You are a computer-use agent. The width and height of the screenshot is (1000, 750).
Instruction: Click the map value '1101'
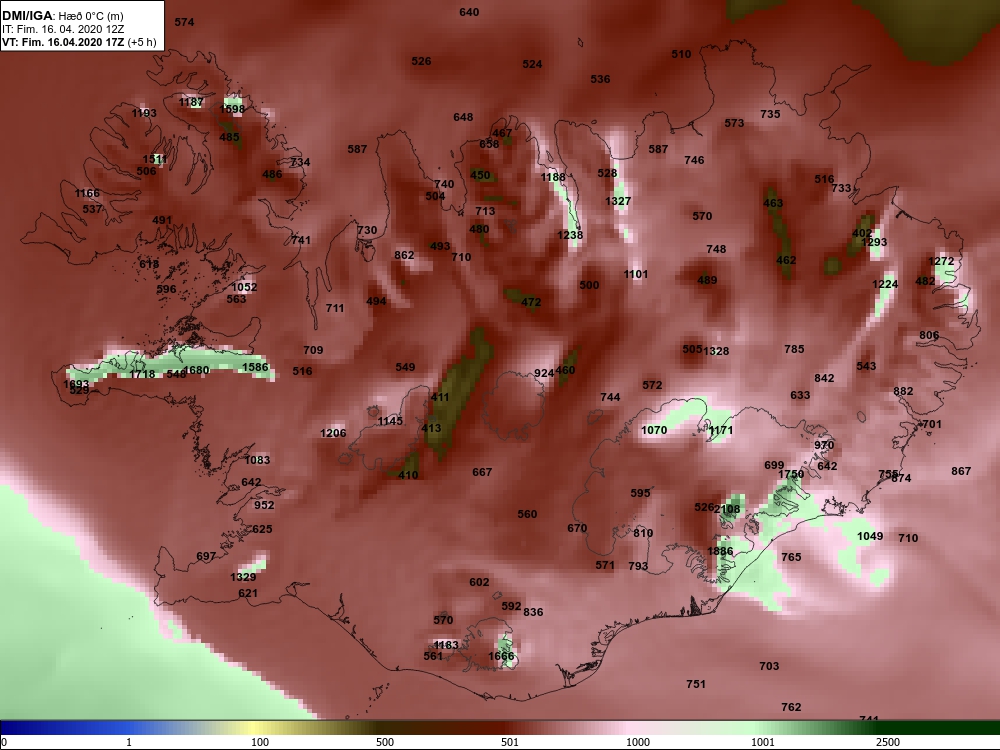(636, 274)
